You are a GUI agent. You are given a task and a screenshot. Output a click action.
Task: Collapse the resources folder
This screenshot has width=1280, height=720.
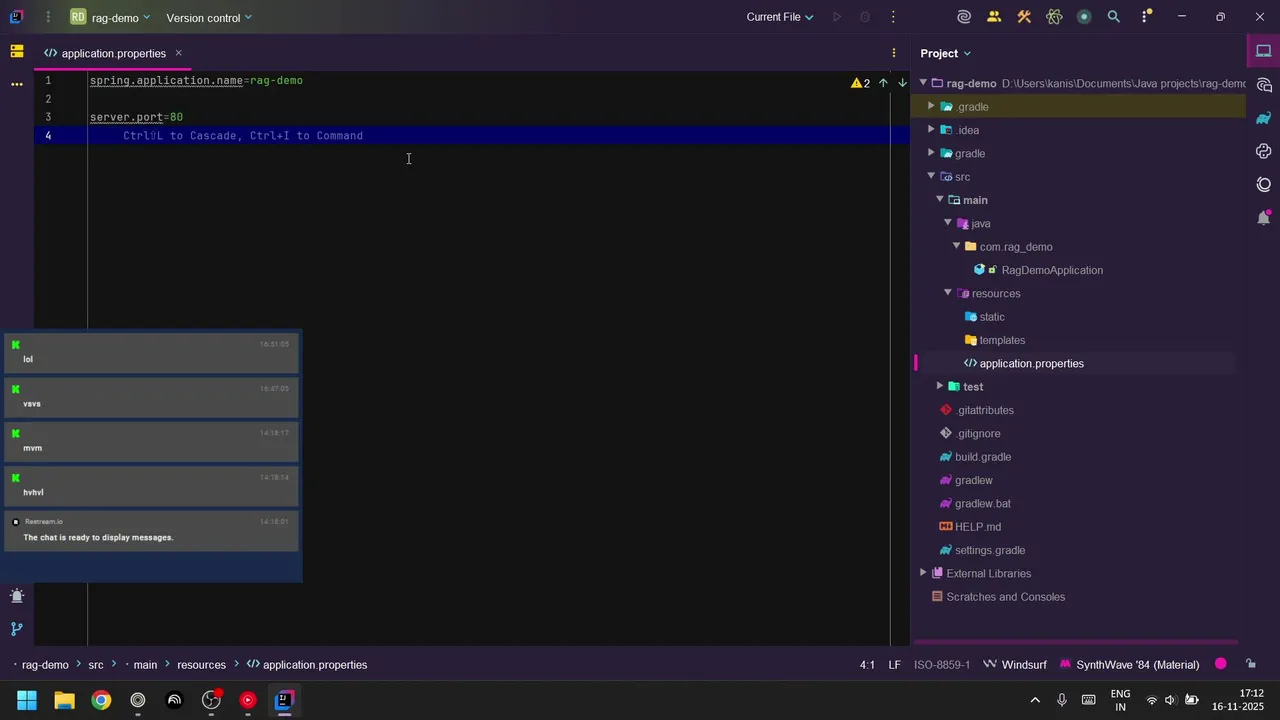coord(948,293)
